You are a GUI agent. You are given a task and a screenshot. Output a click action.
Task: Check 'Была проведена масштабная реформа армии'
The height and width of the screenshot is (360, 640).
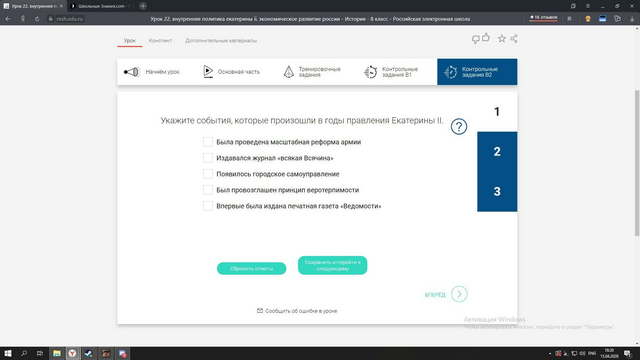[208, 142]
